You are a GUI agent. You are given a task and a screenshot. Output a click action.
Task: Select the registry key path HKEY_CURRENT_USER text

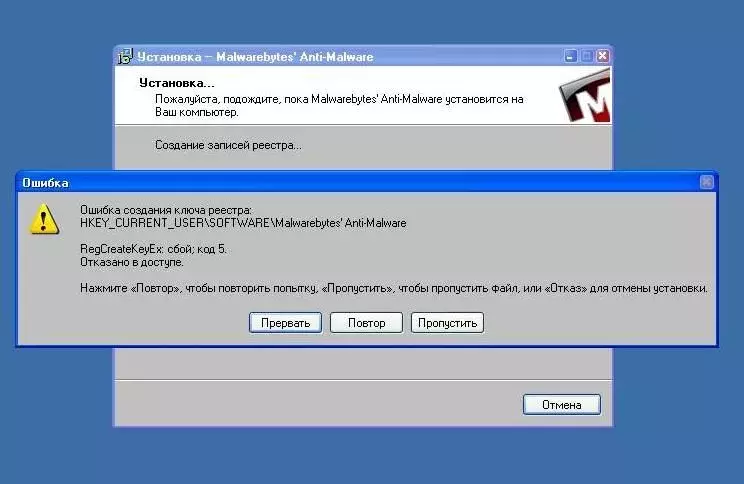(x=243, y=223)
